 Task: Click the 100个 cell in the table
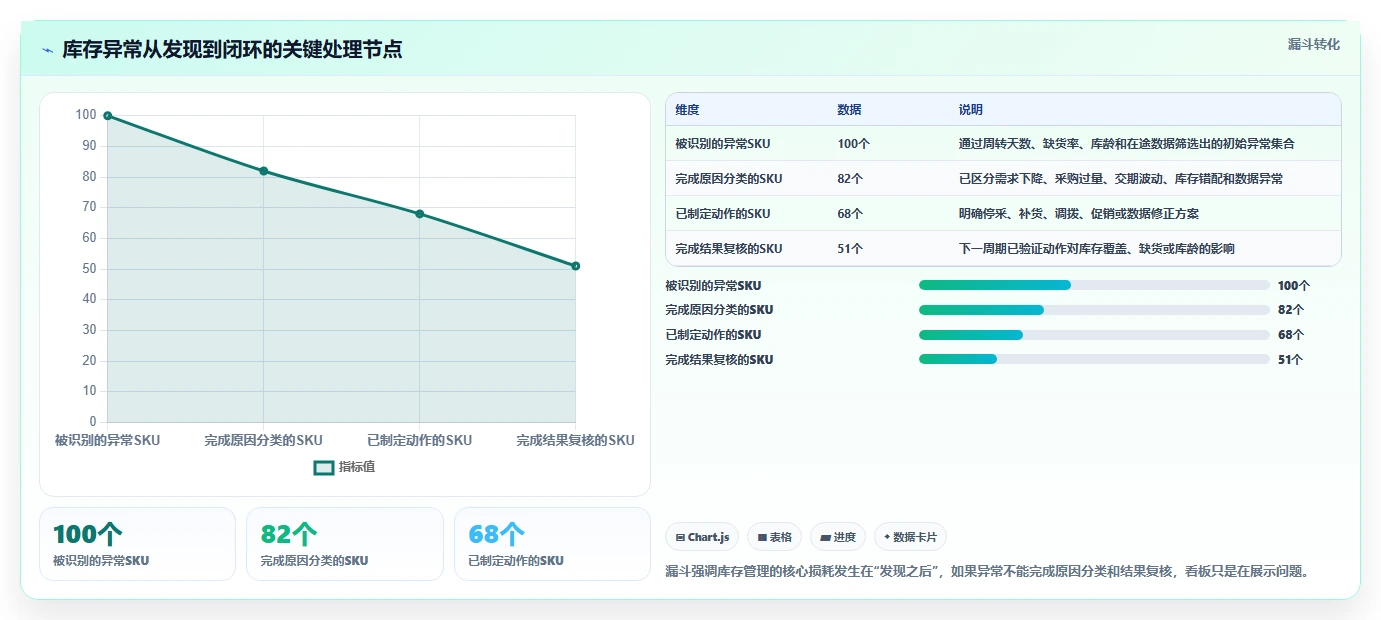853,144
